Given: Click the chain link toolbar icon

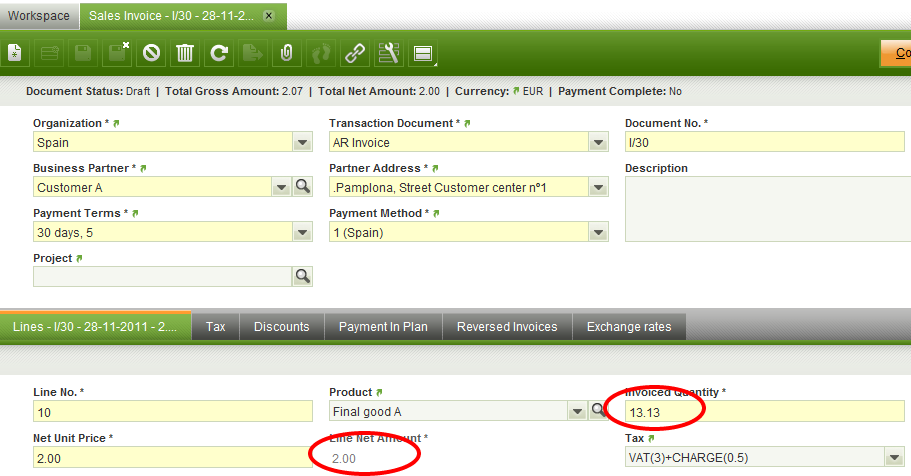Looking at the screenshot, I should 354,53.
